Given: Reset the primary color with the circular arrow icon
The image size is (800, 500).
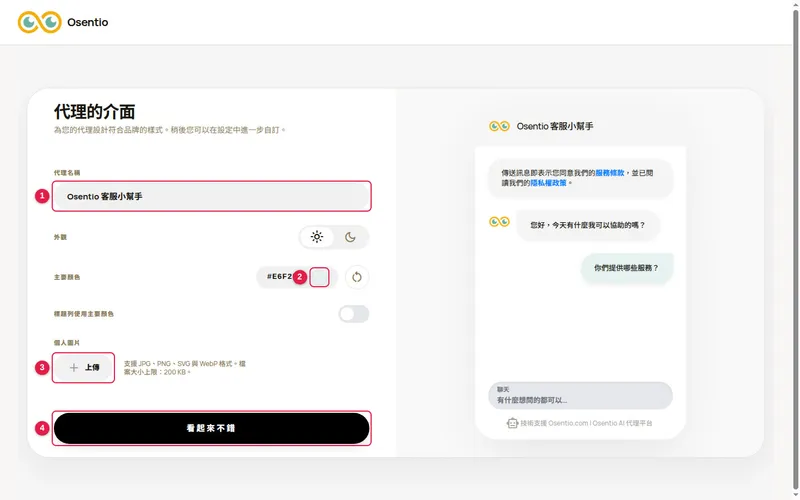Looking at the screenshot, I should pos(357,277).
